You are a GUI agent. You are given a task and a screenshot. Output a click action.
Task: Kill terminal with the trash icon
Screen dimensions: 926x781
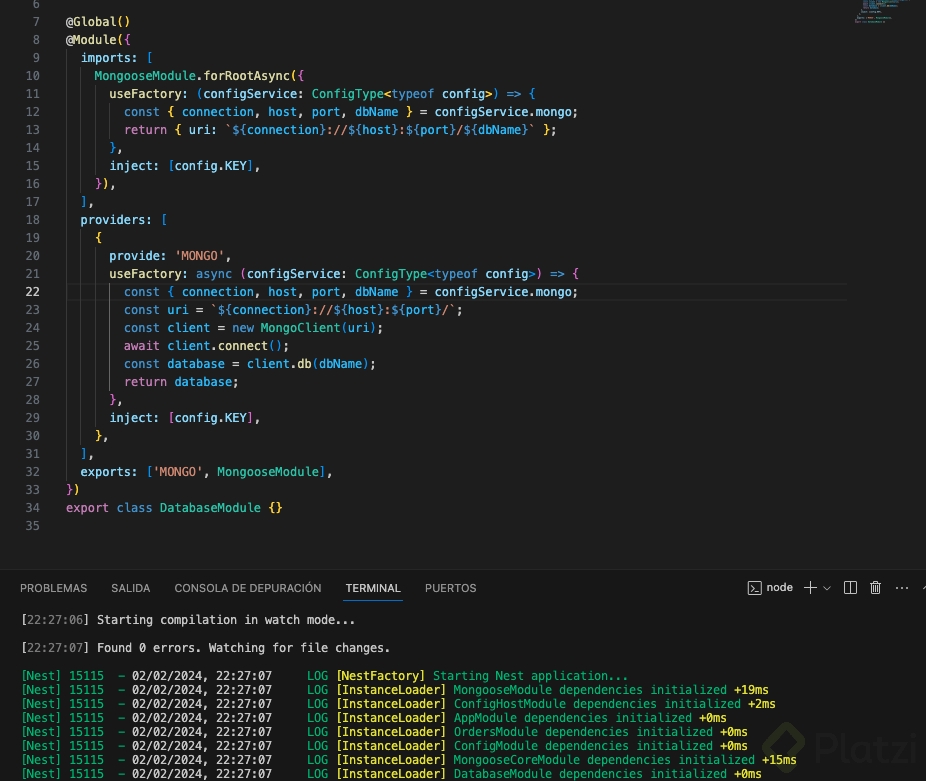pos(876,588)
